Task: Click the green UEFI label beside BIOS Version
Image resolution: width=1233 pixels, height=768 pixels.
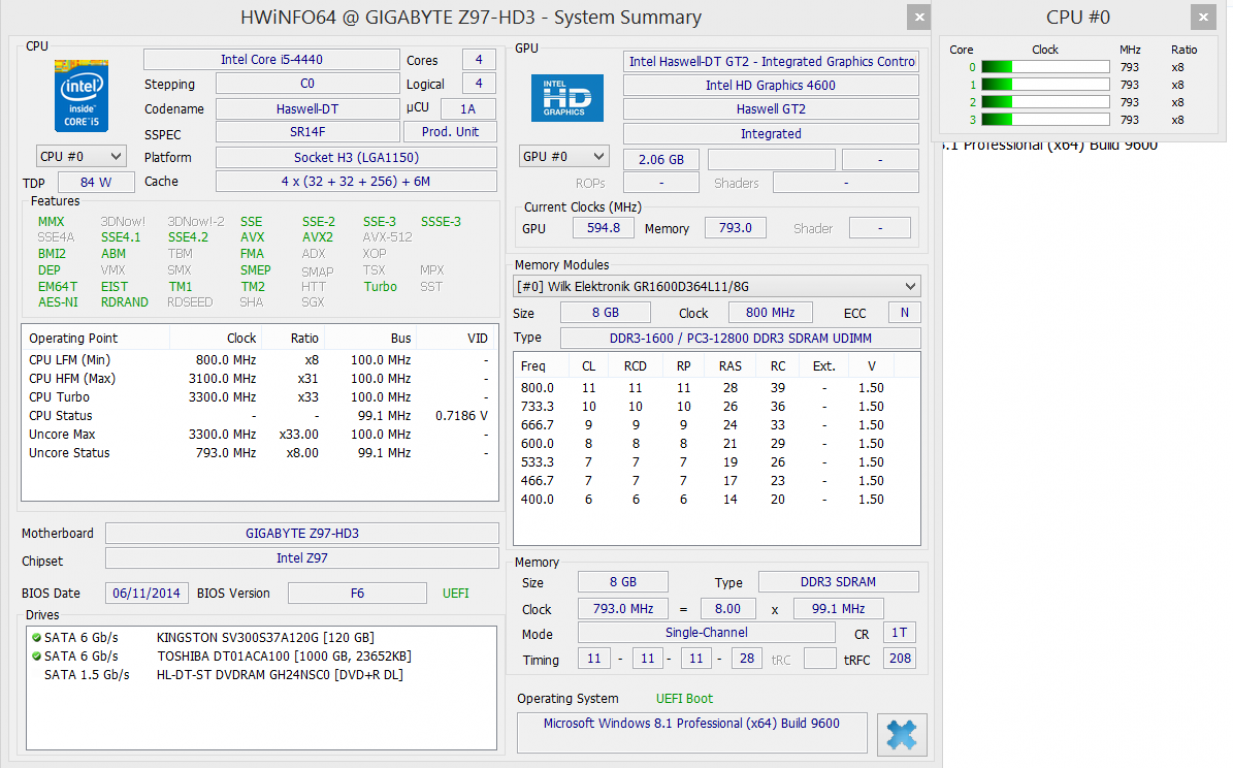Action: [455, 593]
